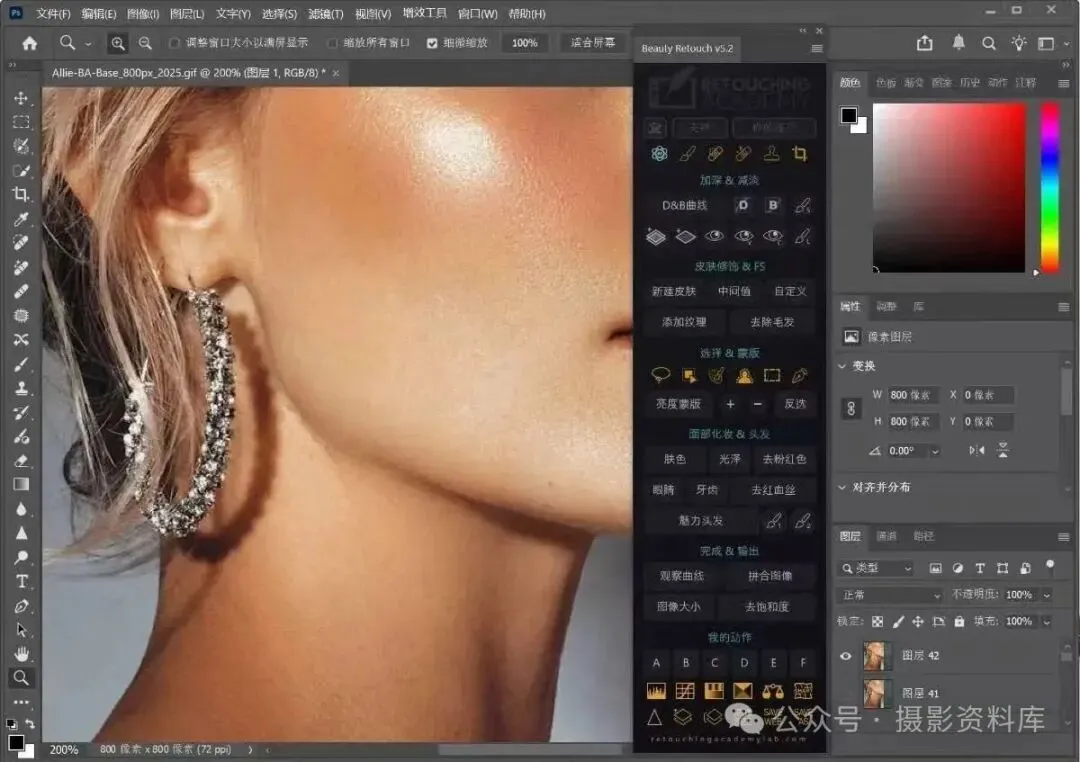Toggle the 缩放所有窗口 checkbox

(333, 43)
